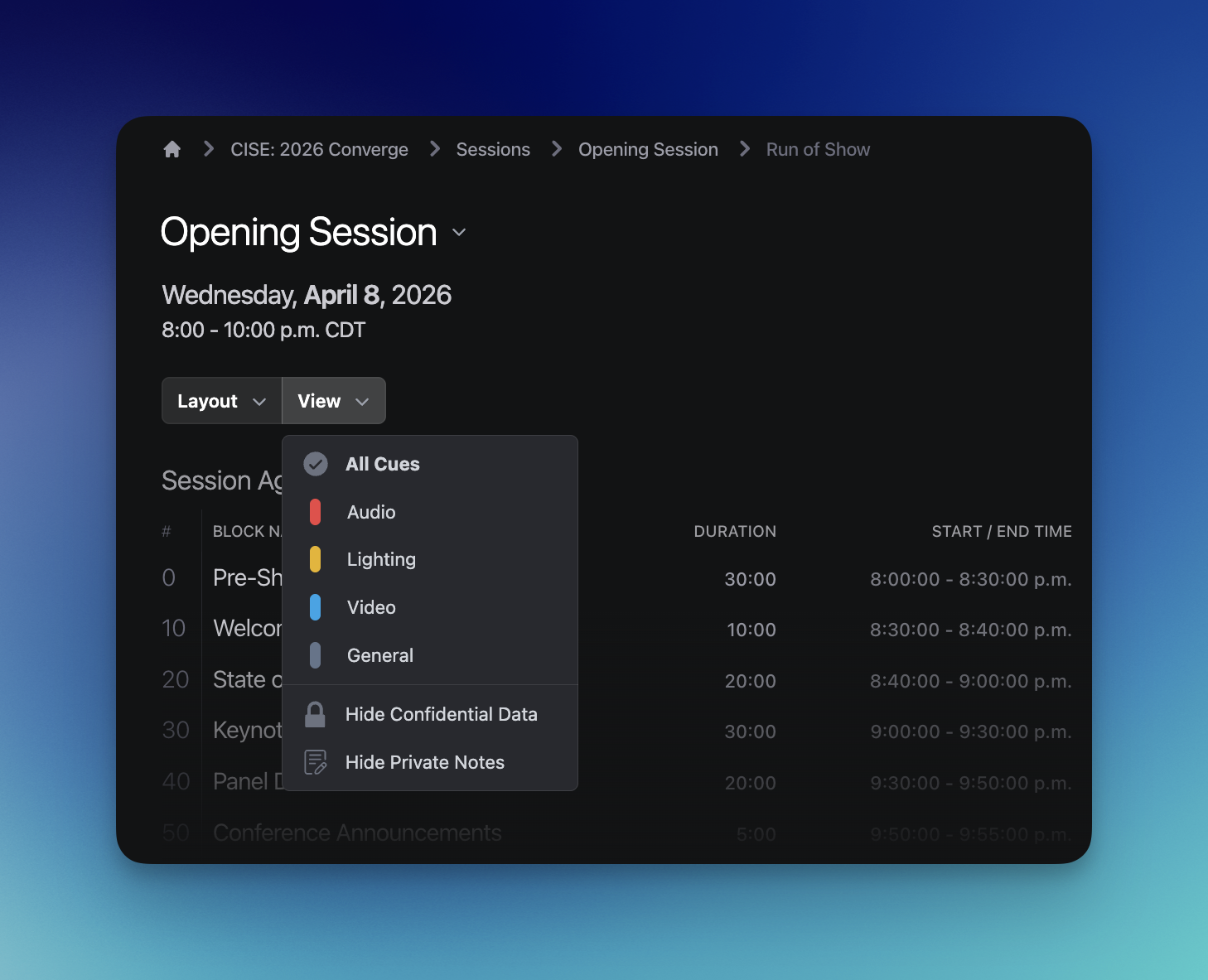Open the Opening Session breadcrumb link

[x=648, y=149]
